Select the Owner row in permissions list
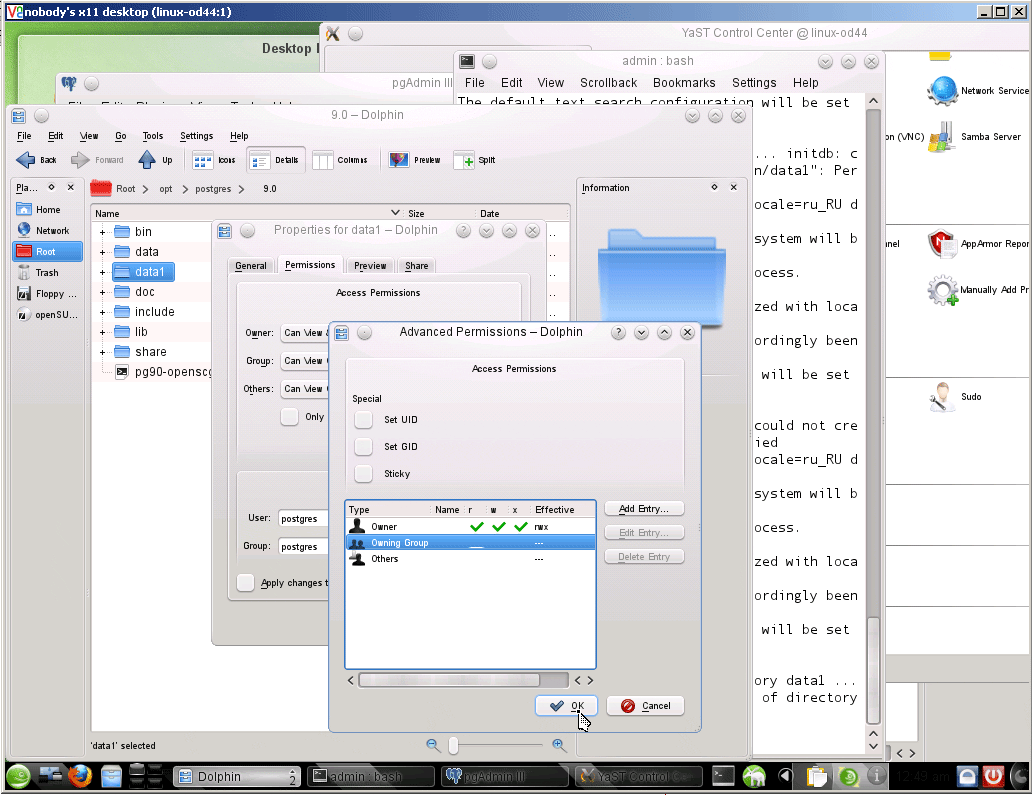Image resolution: width=1032 pixels, height=795 pixels. tap(471, 526)
